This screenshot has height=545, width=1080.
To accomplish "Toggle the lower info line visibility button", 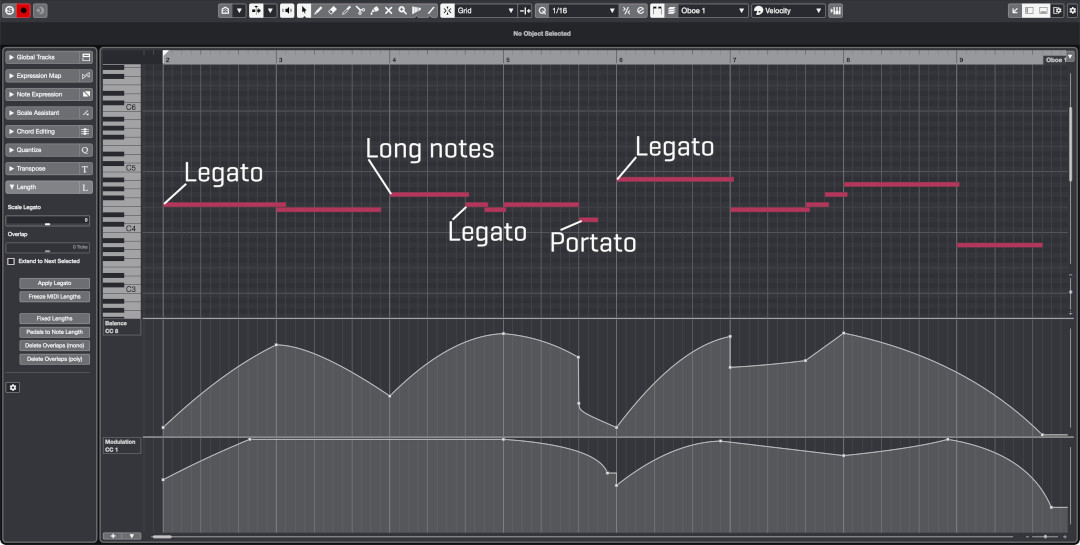I will point(1043,11).
